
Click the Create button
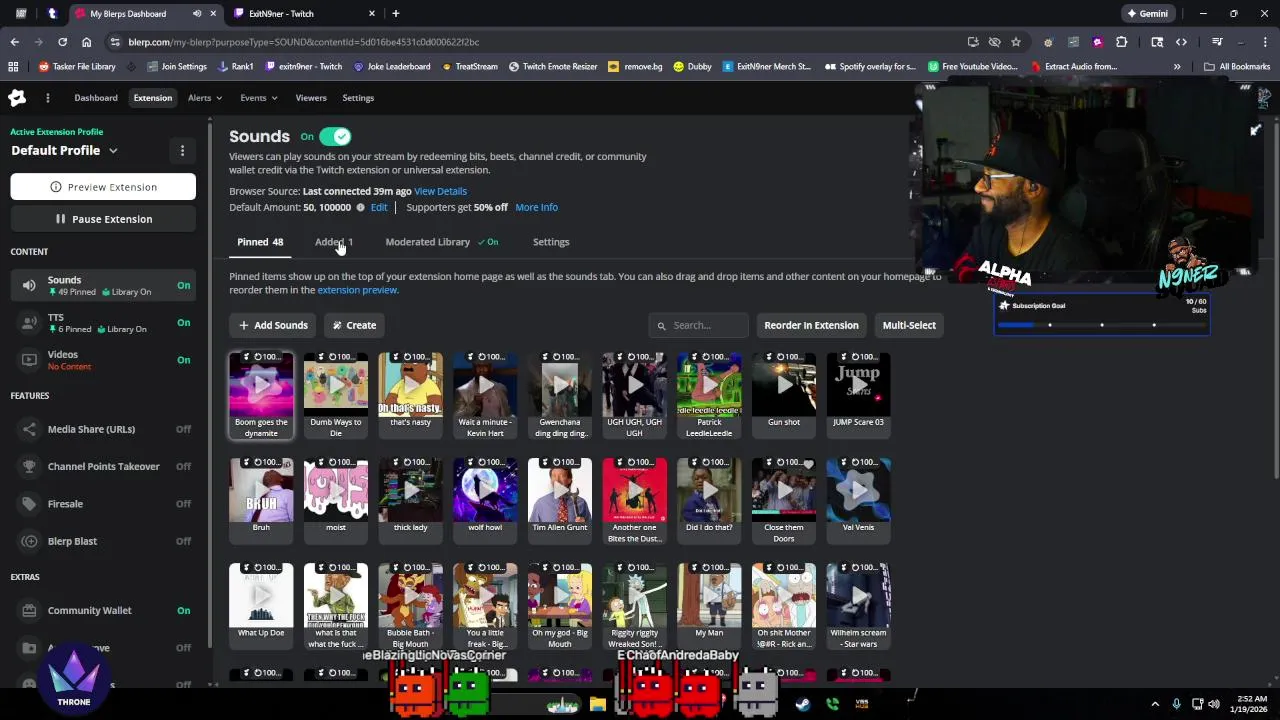tap(354, 325)
